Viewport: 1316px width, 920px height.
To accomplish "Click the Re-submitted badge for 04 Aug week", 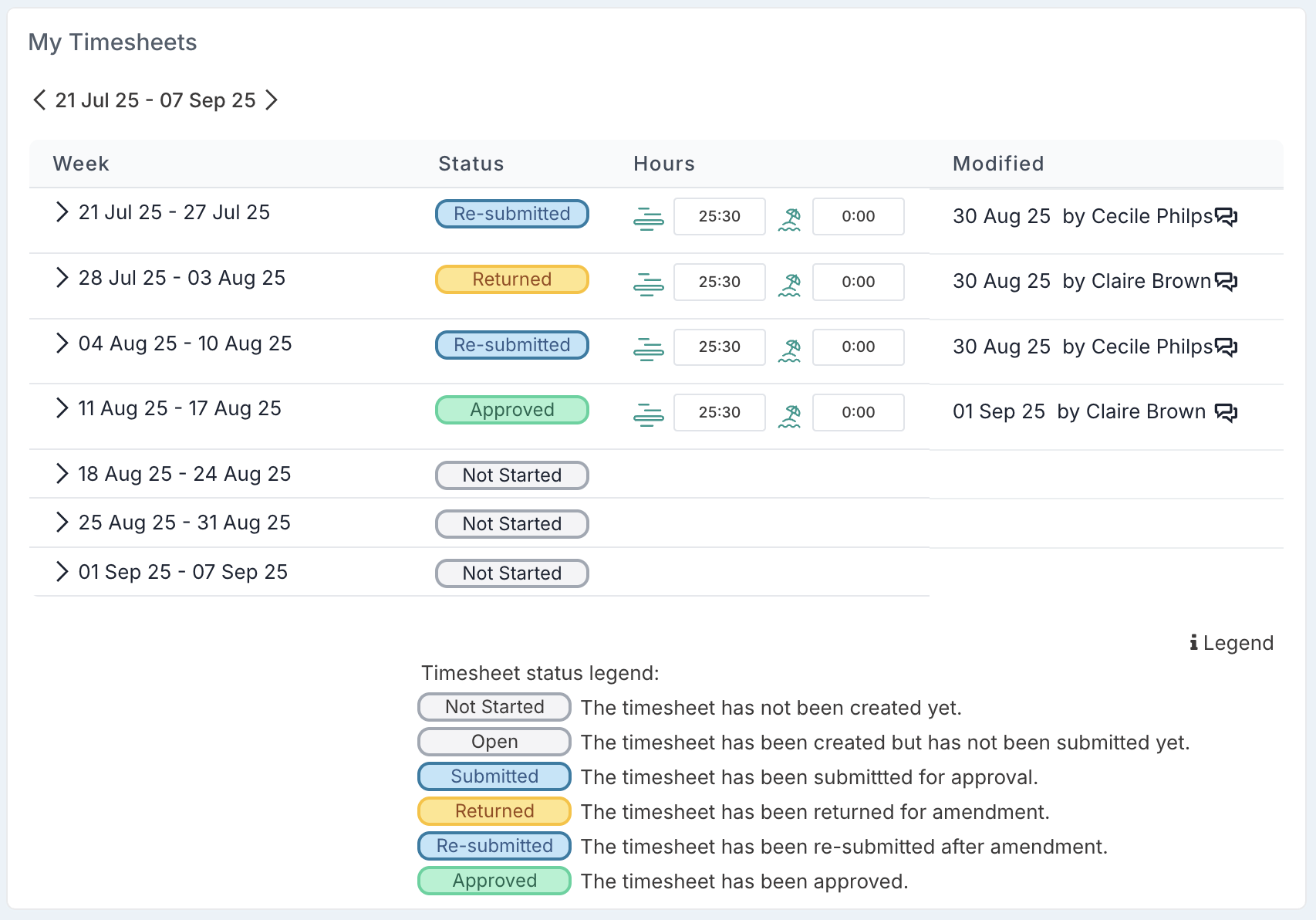I will pyautogui.click(x=511, y=345).
